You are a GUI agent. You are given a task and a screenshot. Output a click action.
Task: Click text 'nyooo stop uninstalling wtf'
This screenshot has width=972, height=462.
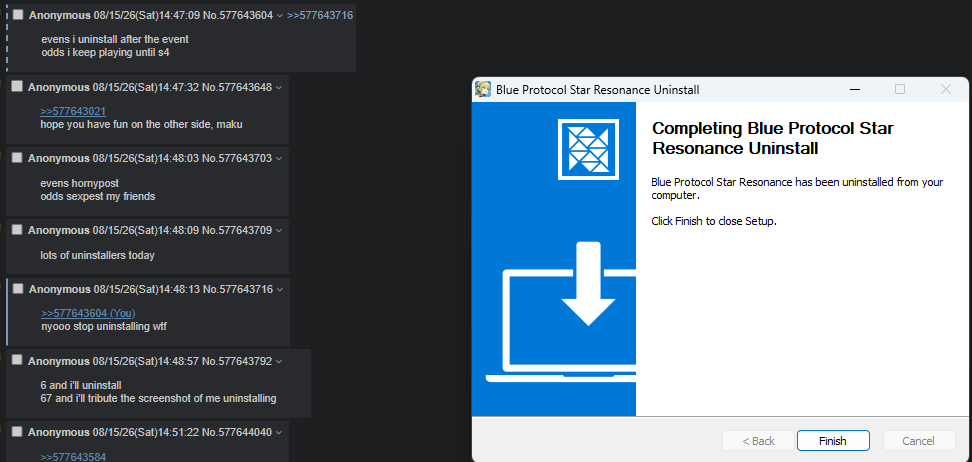click(104, 326)
